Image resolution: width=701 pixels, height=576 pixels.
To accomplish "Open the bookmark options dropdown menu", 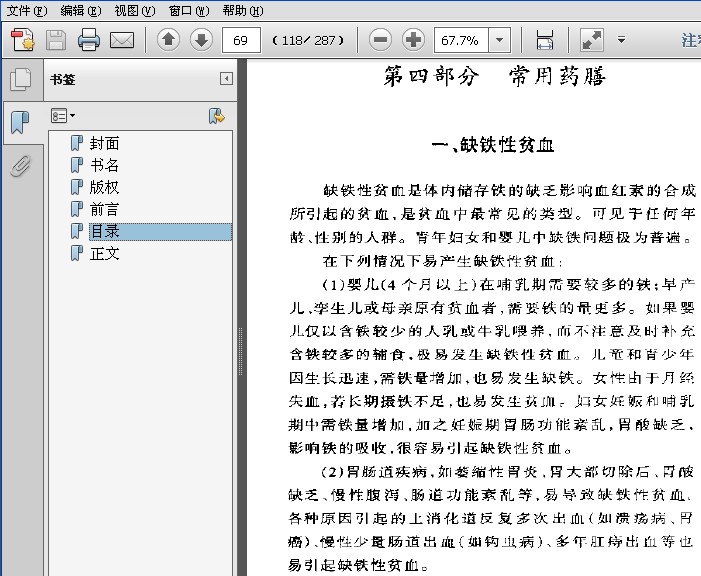I will point(63,116).
